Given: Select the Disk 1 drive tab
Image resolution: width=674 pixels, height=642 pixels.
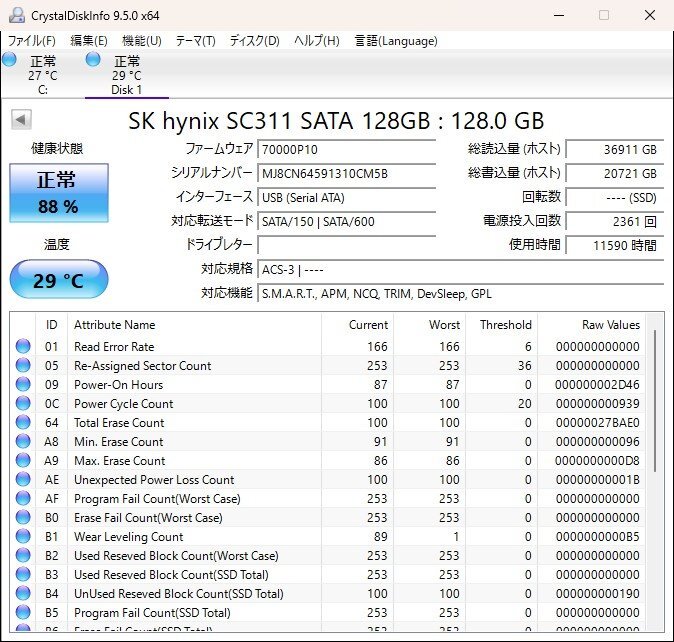Looking at the screenshot, I should [x=127, y=75].
